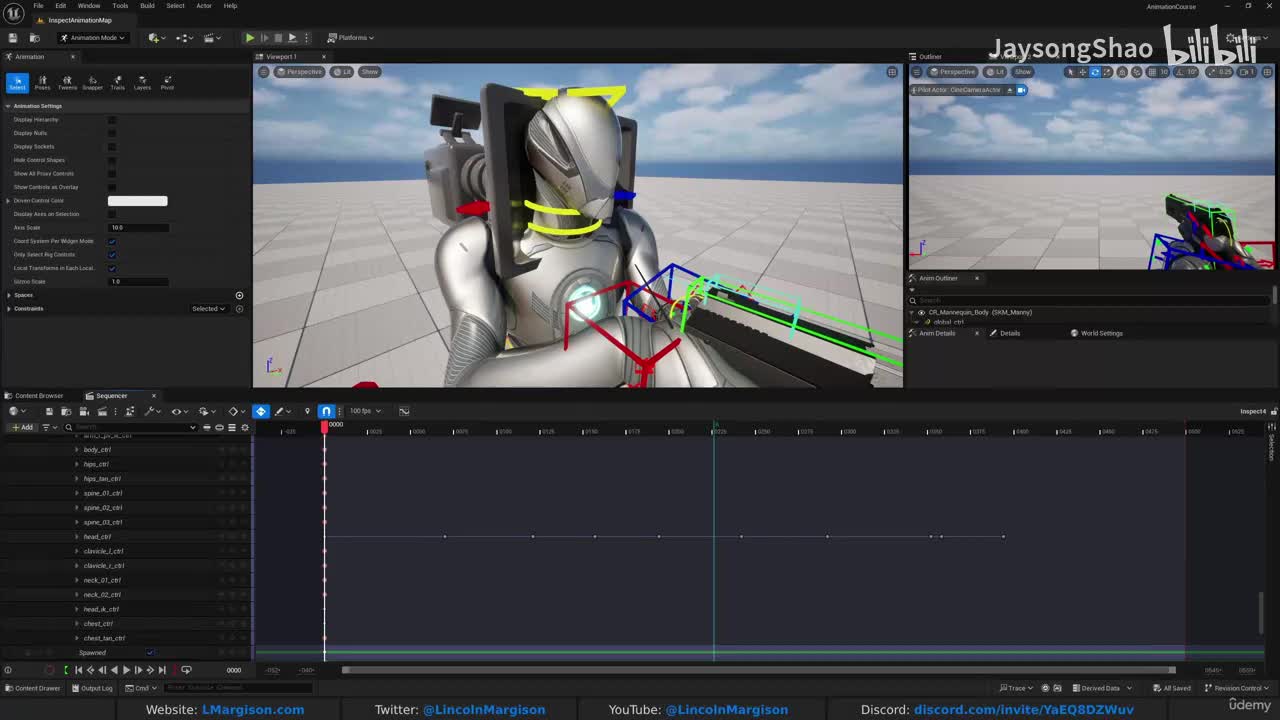Click the Pivot tool icon

(x=167, y=82)
